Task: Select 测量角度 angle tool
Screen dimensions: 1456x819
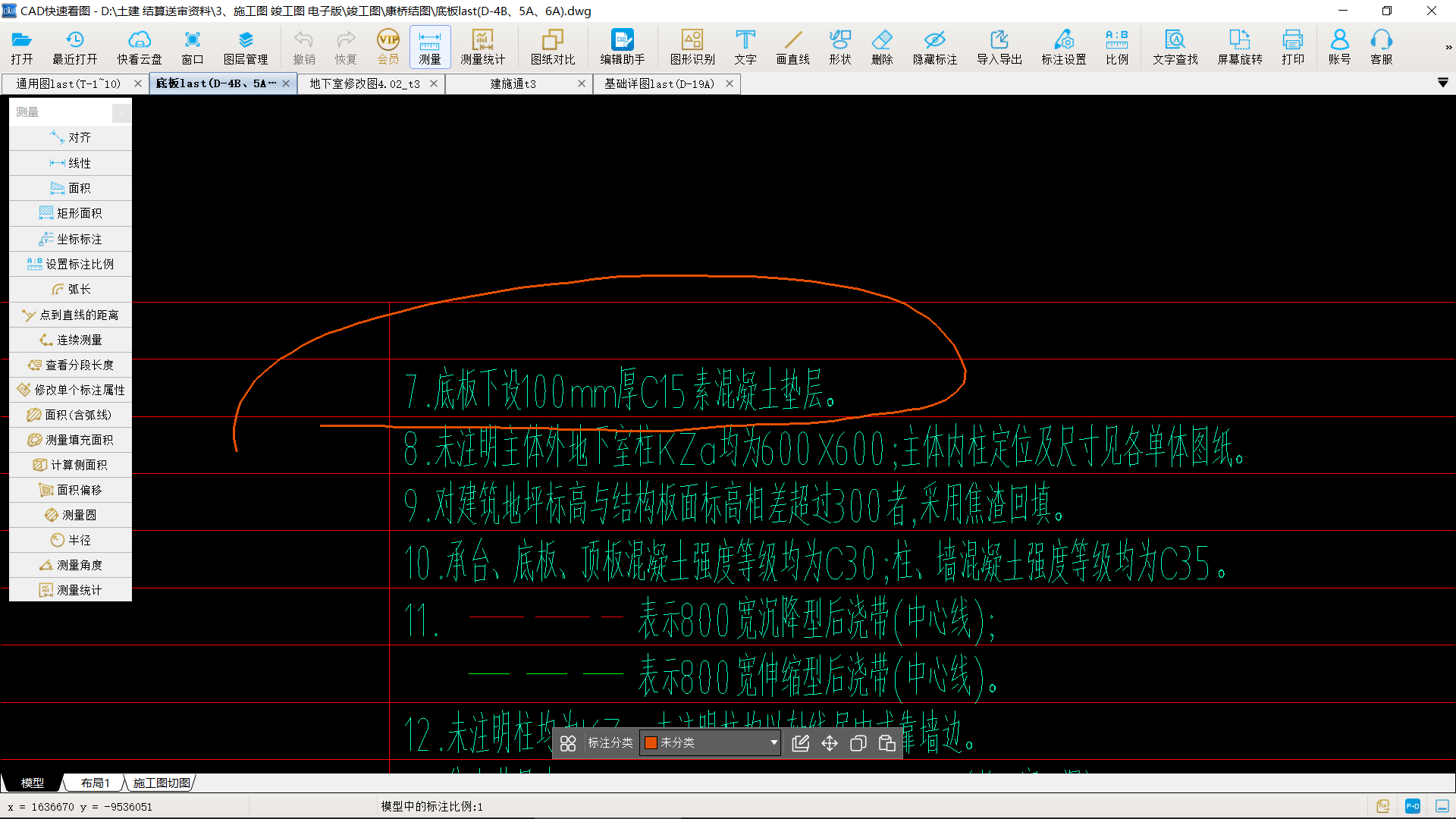Action: (71, 565)
